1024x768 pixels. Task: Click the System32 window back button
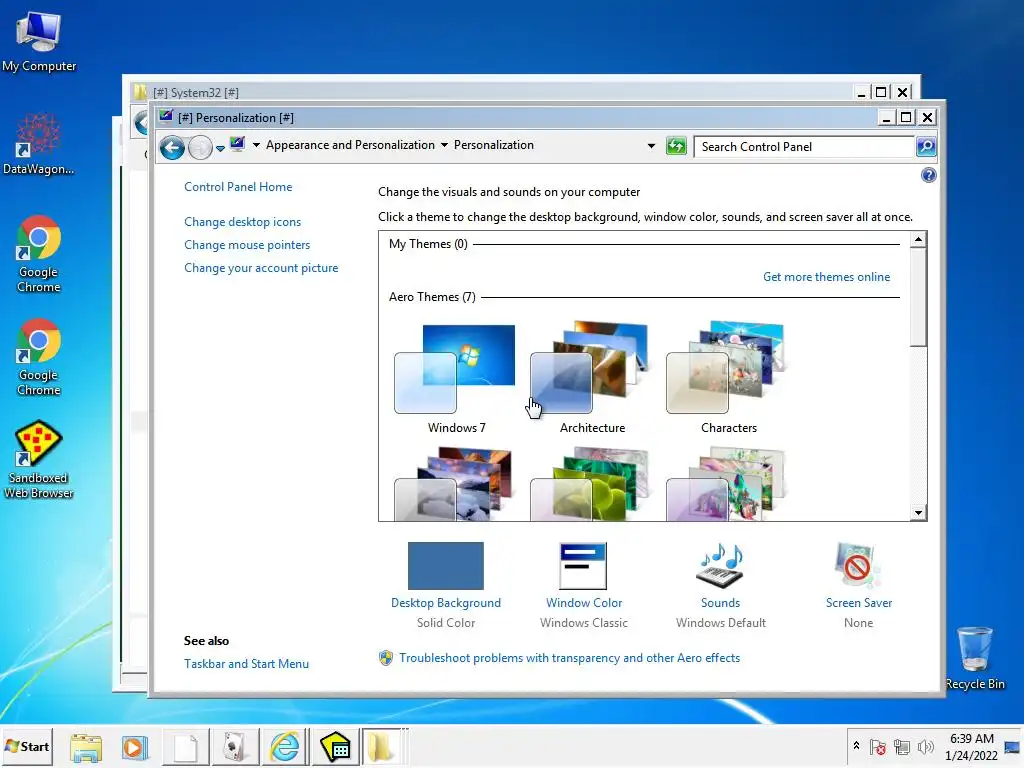[x=140, y=123]
